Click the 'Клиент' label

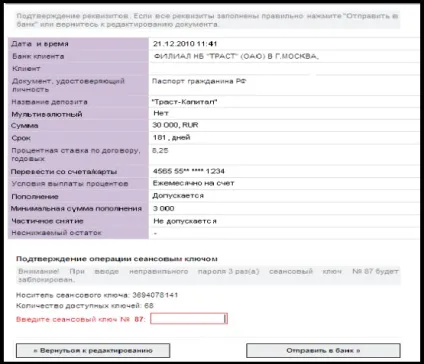(x=26, y=69)
